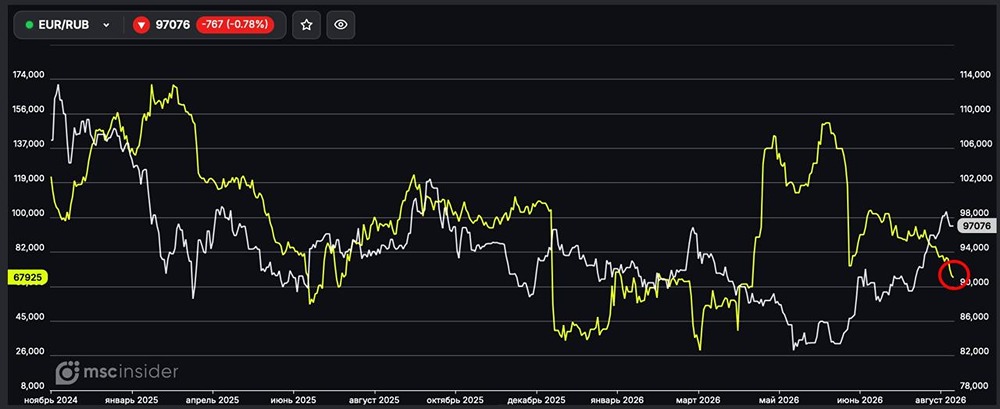Click left axis value 174,000
Viewport: 1000px width, 409px height.
tap(28, 75)
